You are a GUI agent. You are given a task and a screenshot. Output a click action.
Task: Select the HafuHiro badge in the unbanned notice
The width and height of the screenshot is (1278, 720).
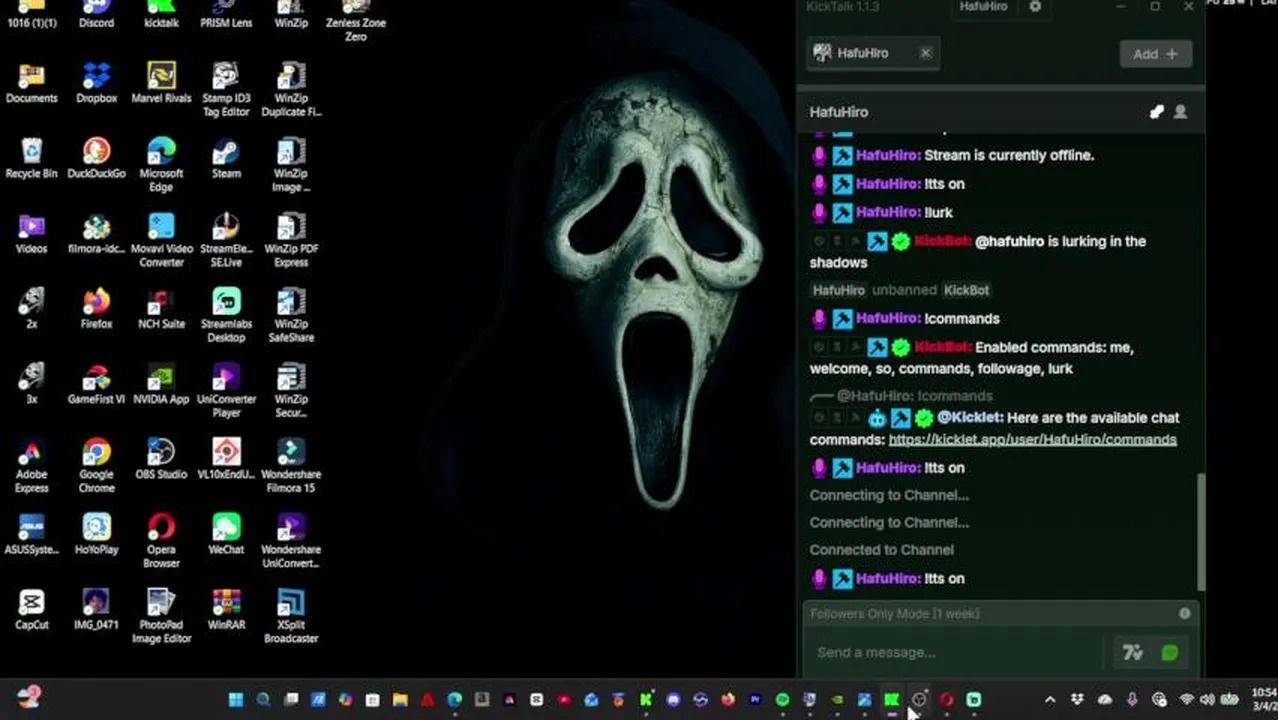838,290
